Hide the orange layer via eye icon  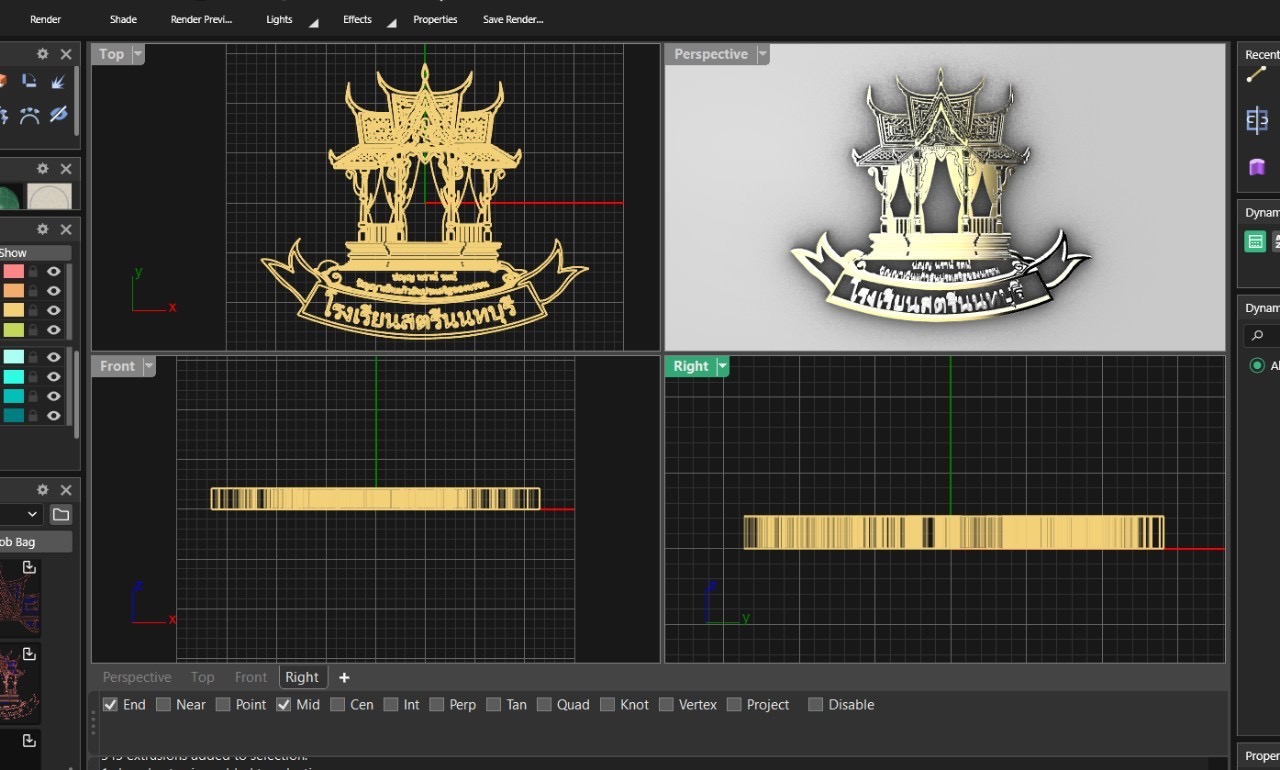tap(54, 291)
